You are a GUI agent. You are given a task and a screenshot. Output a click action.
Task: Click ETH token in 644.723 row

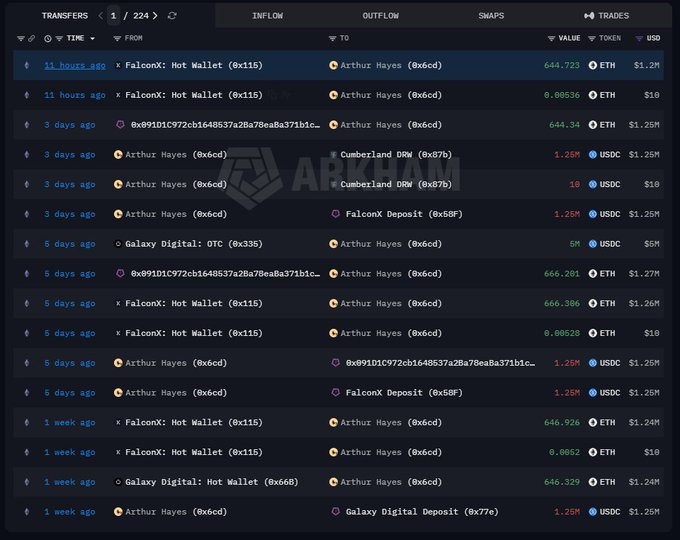(x=607, y=65)
